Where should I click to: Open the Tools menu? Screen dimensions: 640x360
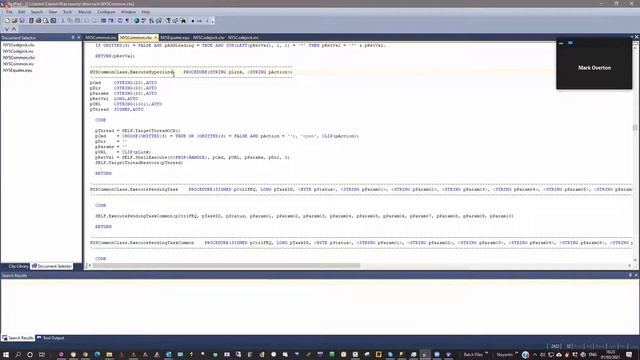(67, 12)
